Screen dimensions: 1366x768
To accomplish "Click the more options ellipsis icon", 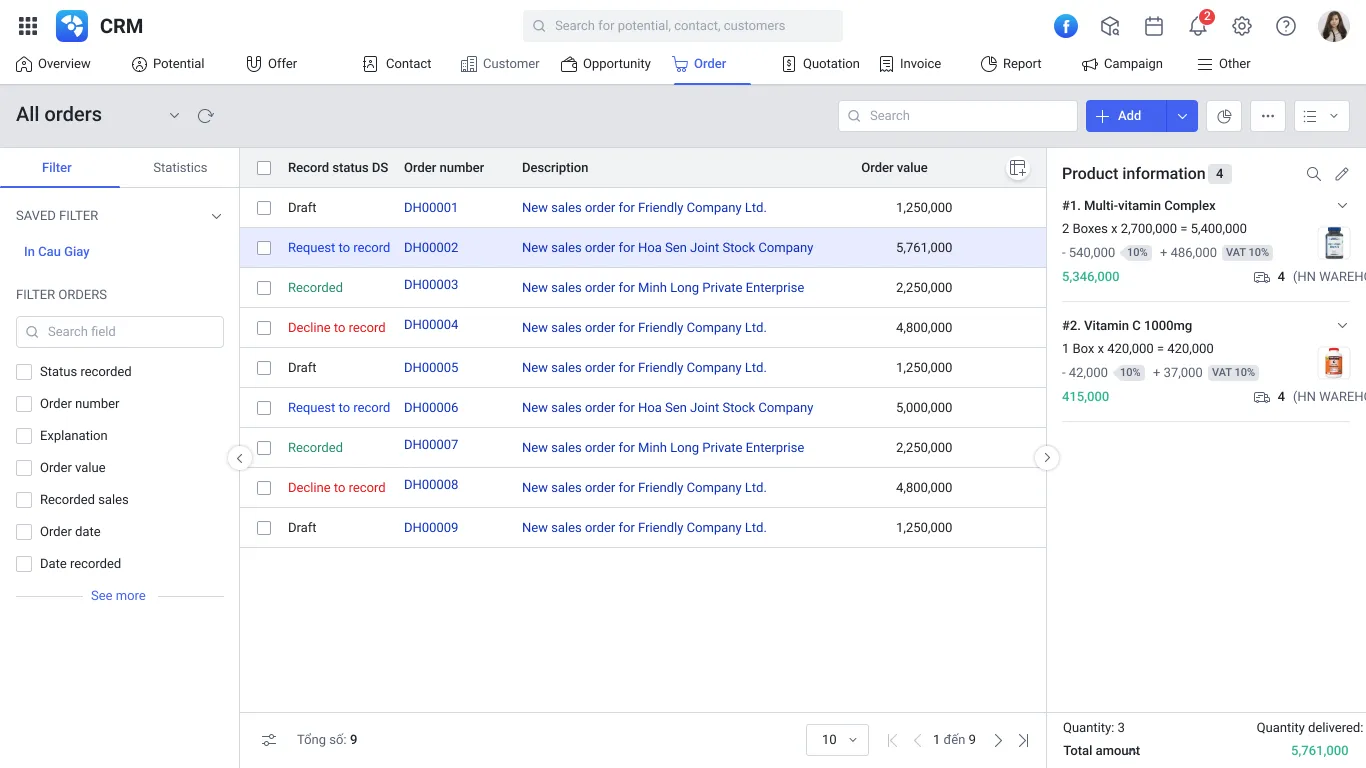I will (x=1267, y=115).
